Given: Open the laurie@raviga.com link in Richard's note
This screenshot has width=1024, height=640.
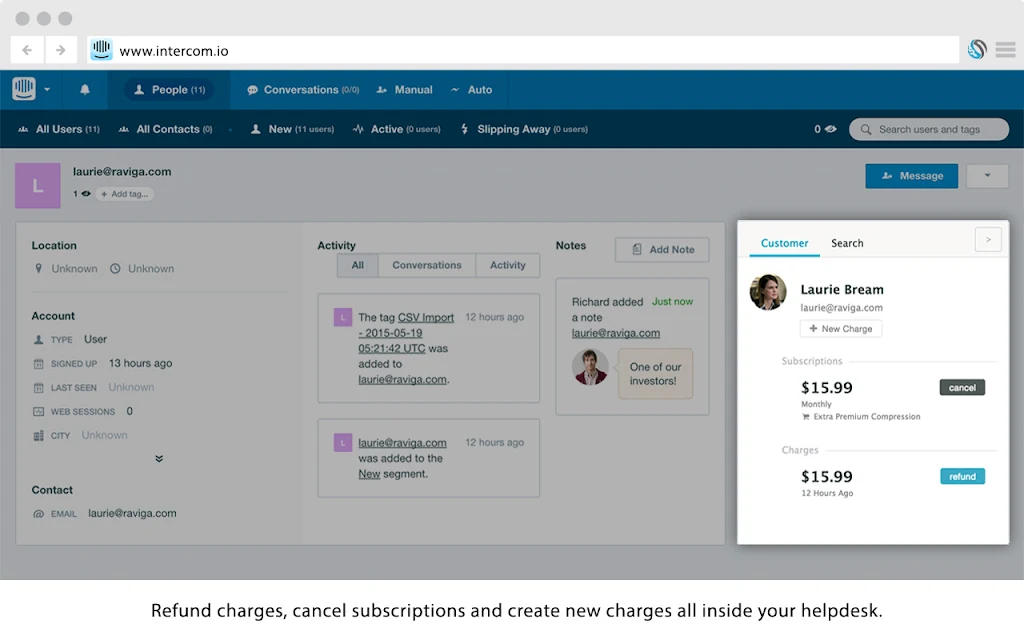Looking at the screenshot, I should point(616,333).
